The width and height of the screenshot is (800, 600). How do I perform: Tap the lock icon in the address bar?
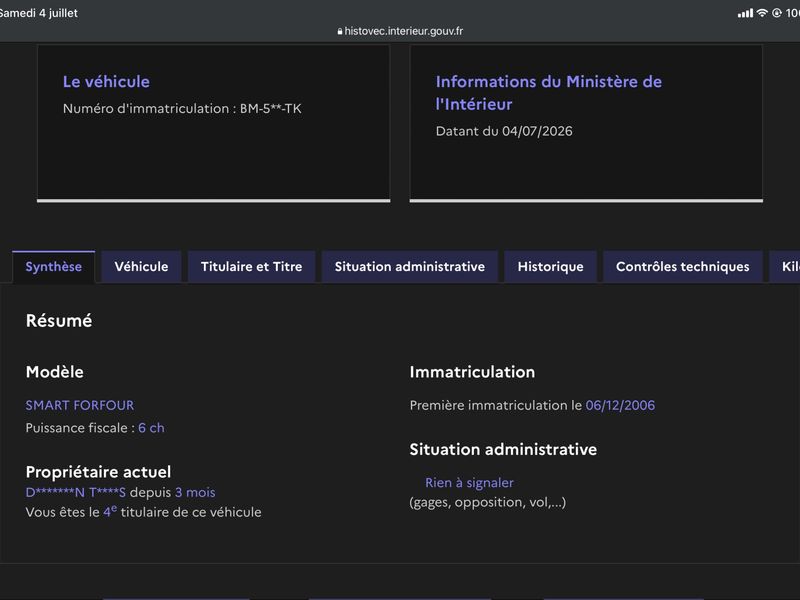[x=340, y=32]
